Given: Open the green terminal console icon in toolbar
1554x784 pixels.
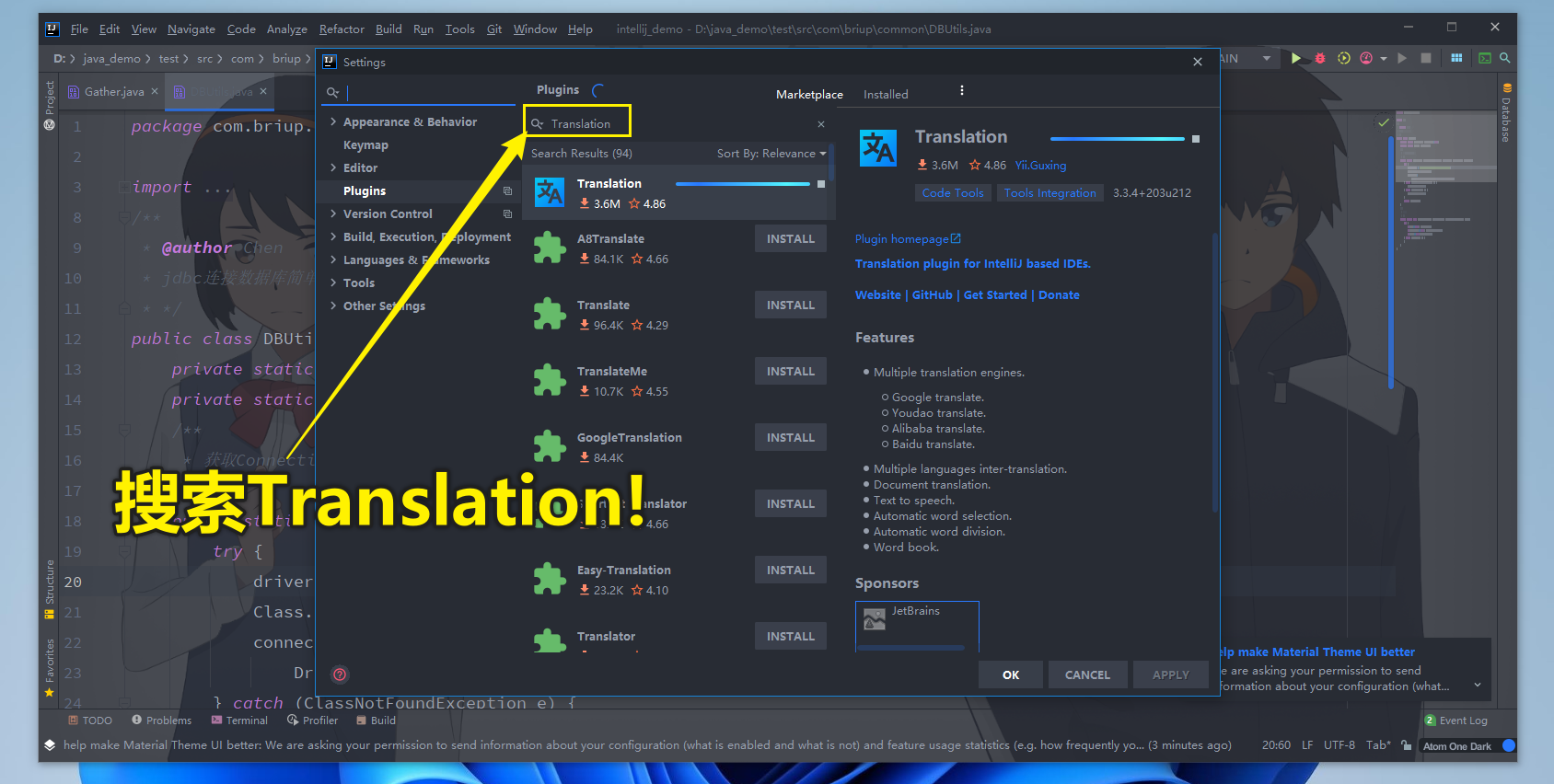Looking at the screenshot, I should coord(1485,58).
